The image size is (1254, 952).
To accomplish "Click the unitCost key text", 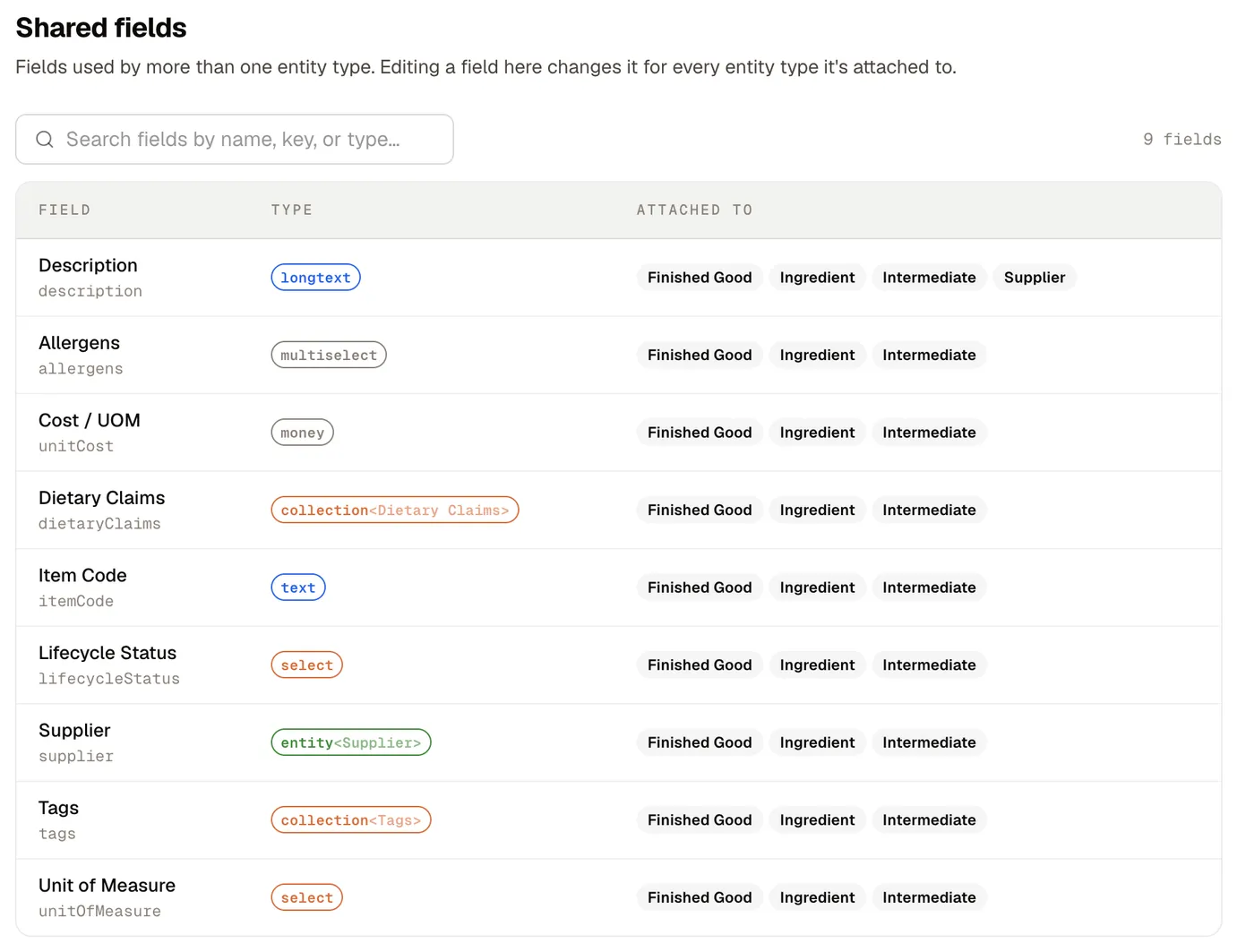I will click(76, 446).
